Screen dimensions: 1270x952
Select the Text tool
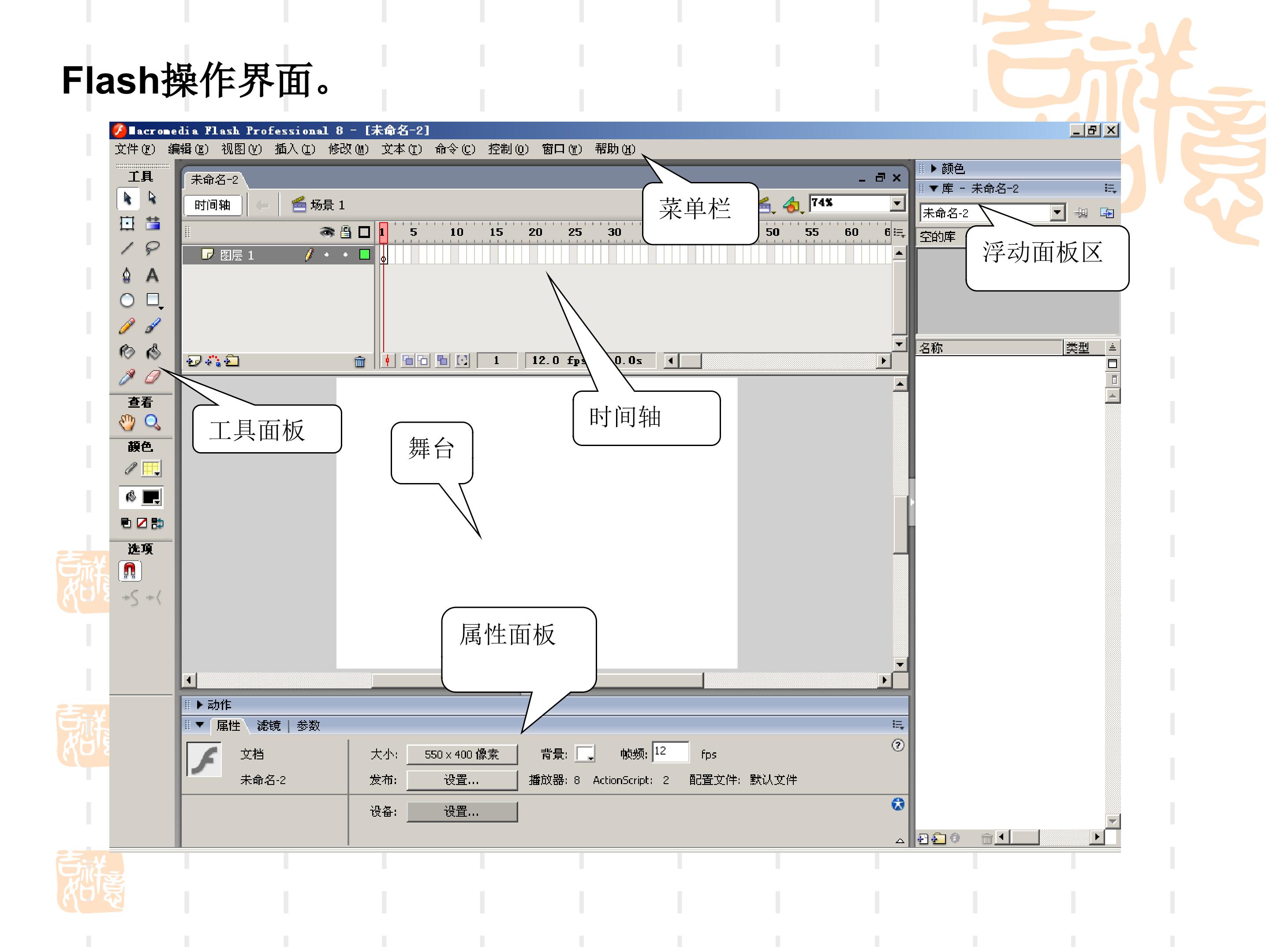click(x=152, y=275)
